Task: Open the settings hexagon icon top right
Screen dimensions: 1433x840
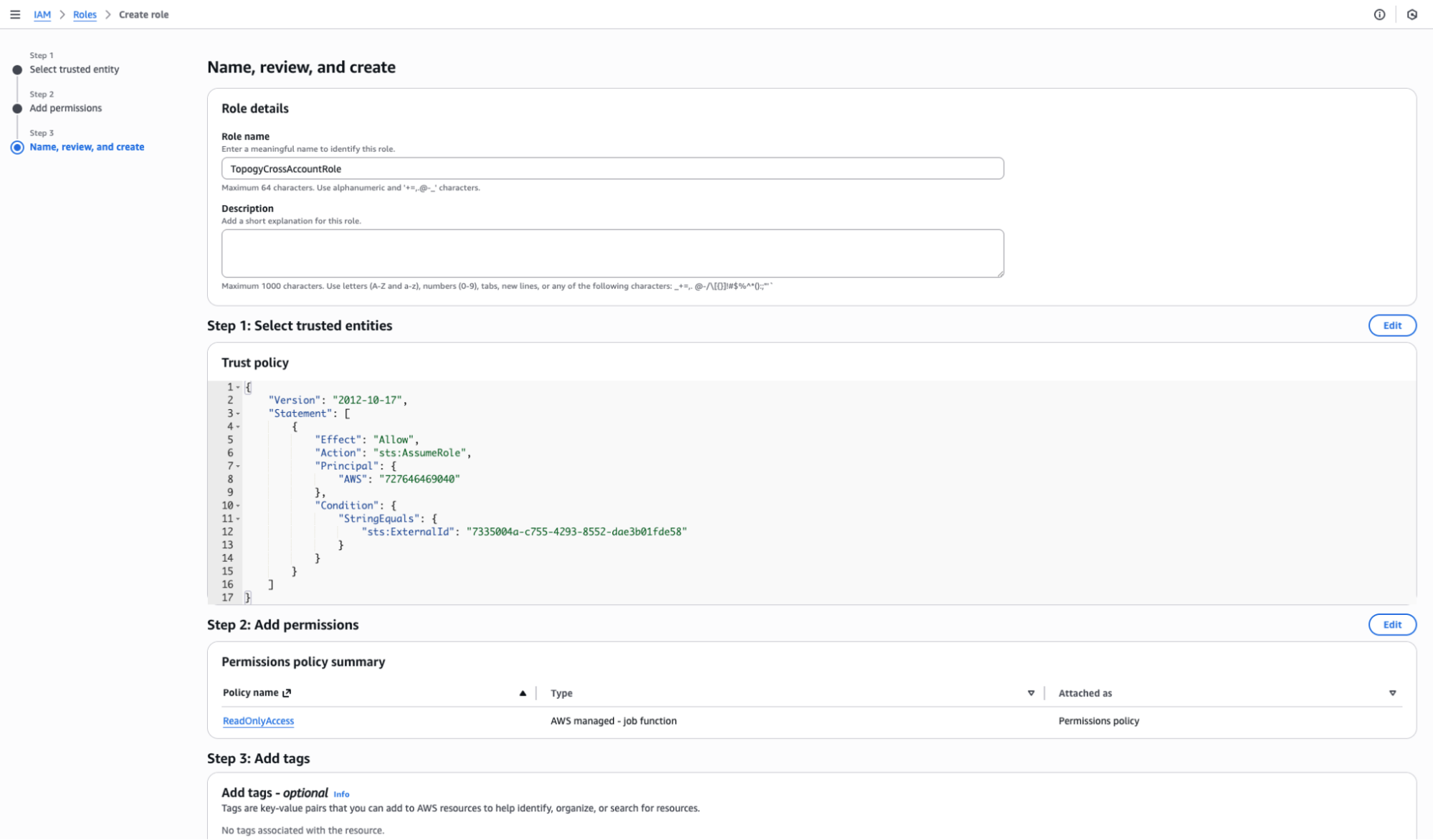Action: coord(1412,14)
